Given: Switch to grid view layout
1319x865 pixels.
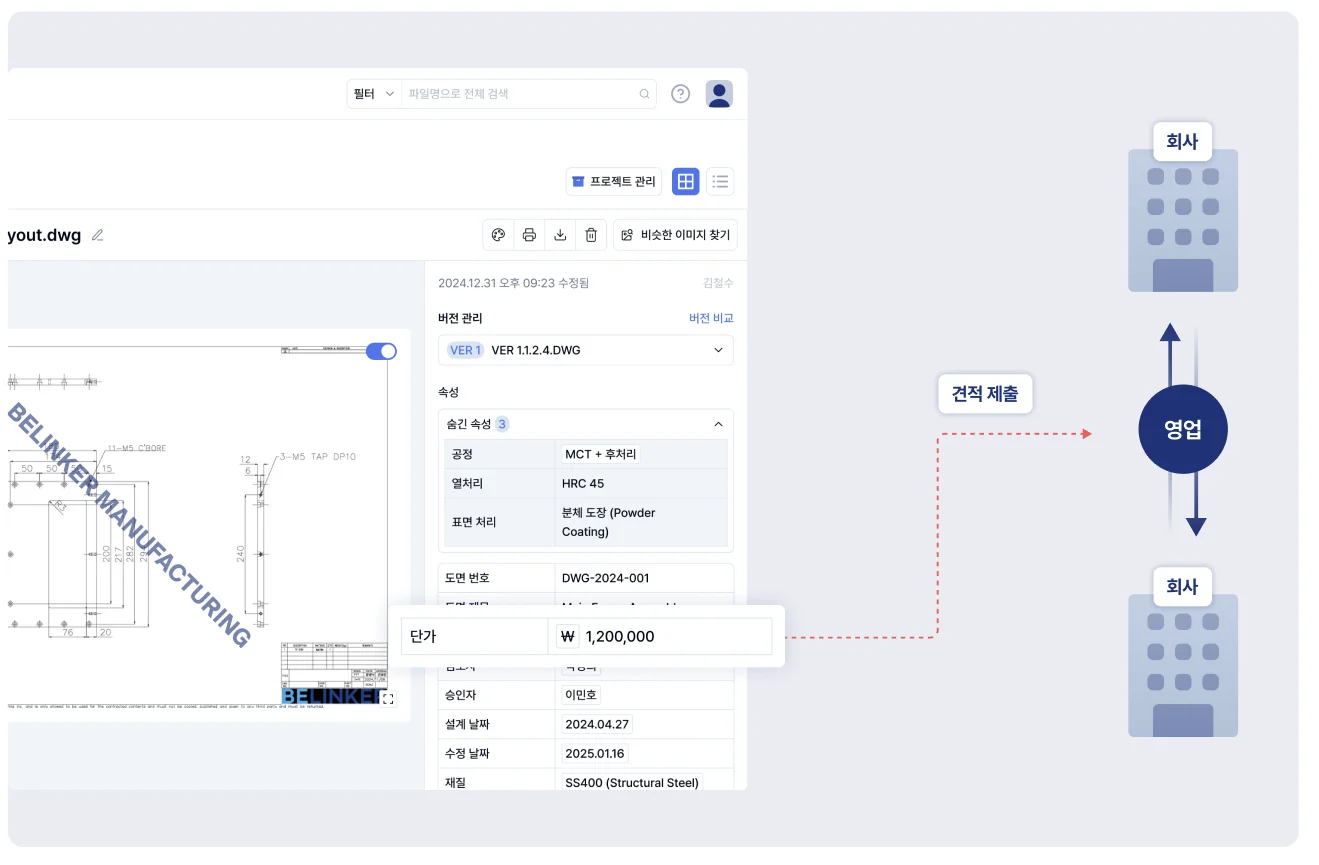Looking at the screenshot, I should pos(685,181).
